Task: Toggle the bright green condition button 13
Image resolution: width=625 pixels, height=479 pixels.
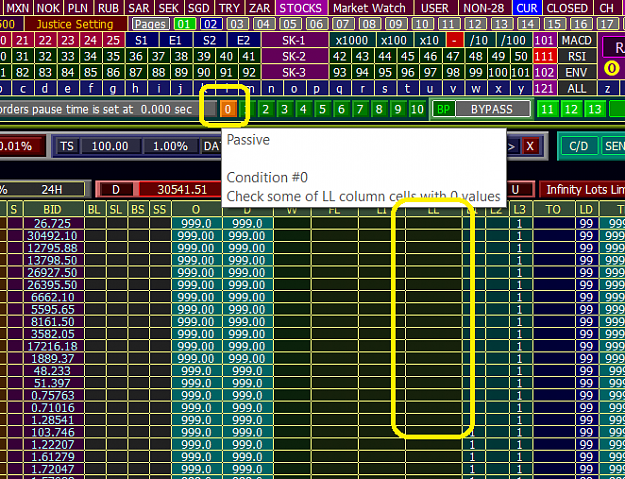Action: pos(595,109)
